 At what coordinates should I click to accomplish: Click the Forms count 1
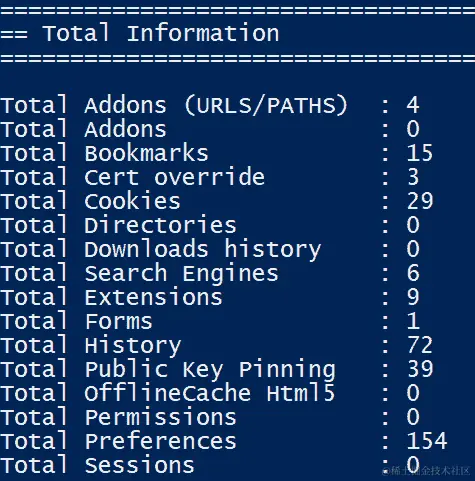click(413, 321)
